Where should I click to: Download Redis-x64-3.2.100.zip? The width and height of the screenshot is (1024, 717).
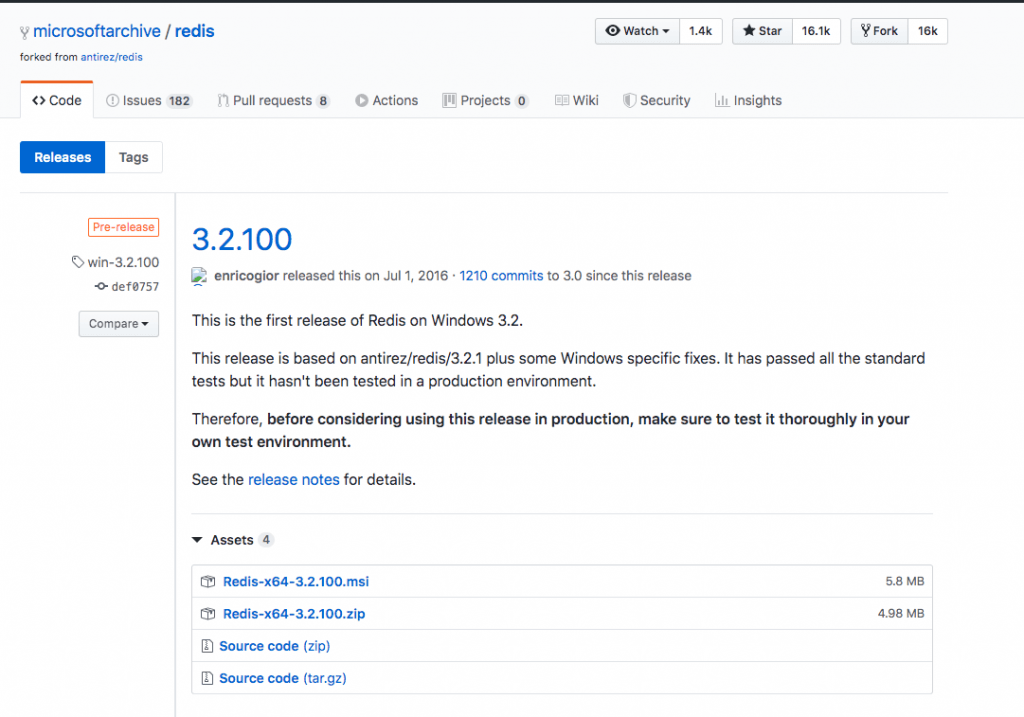[294, 614]
